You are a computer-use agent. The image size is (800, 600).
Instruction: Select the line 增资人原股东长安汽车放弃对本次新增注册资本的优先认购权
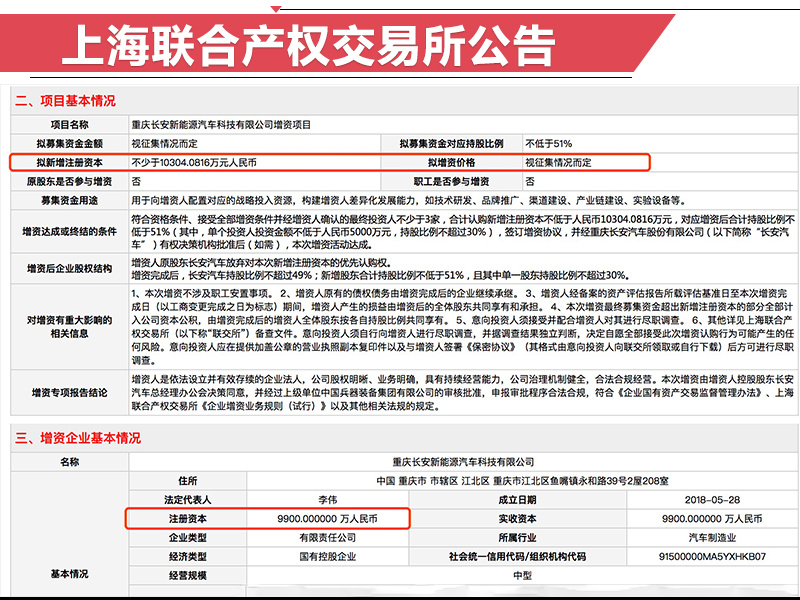point(262,263)
